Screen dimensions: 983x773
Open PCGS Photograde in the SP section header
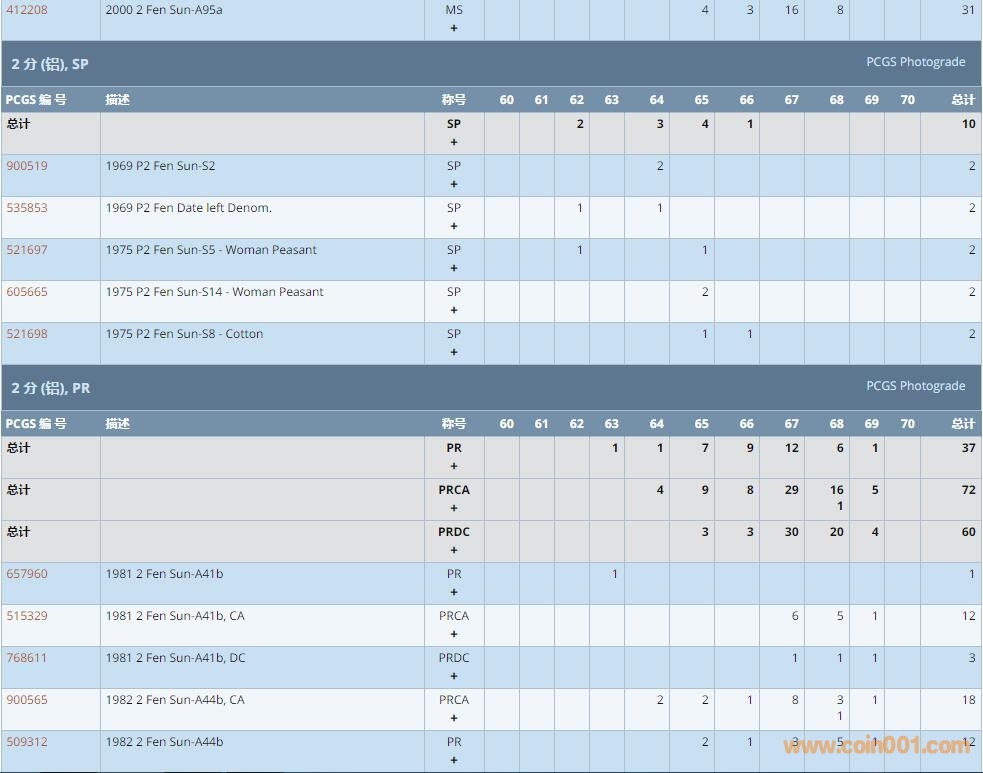pyautogui.click(x=915, y=62)
